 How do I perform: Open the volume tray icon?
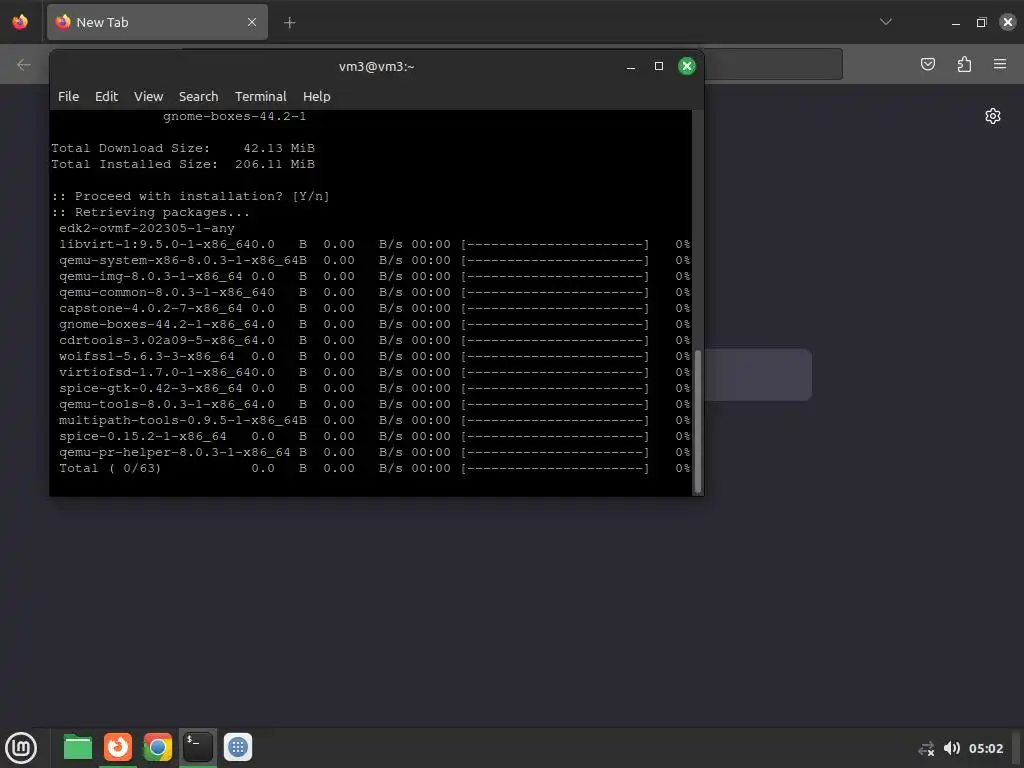[952, 748]
